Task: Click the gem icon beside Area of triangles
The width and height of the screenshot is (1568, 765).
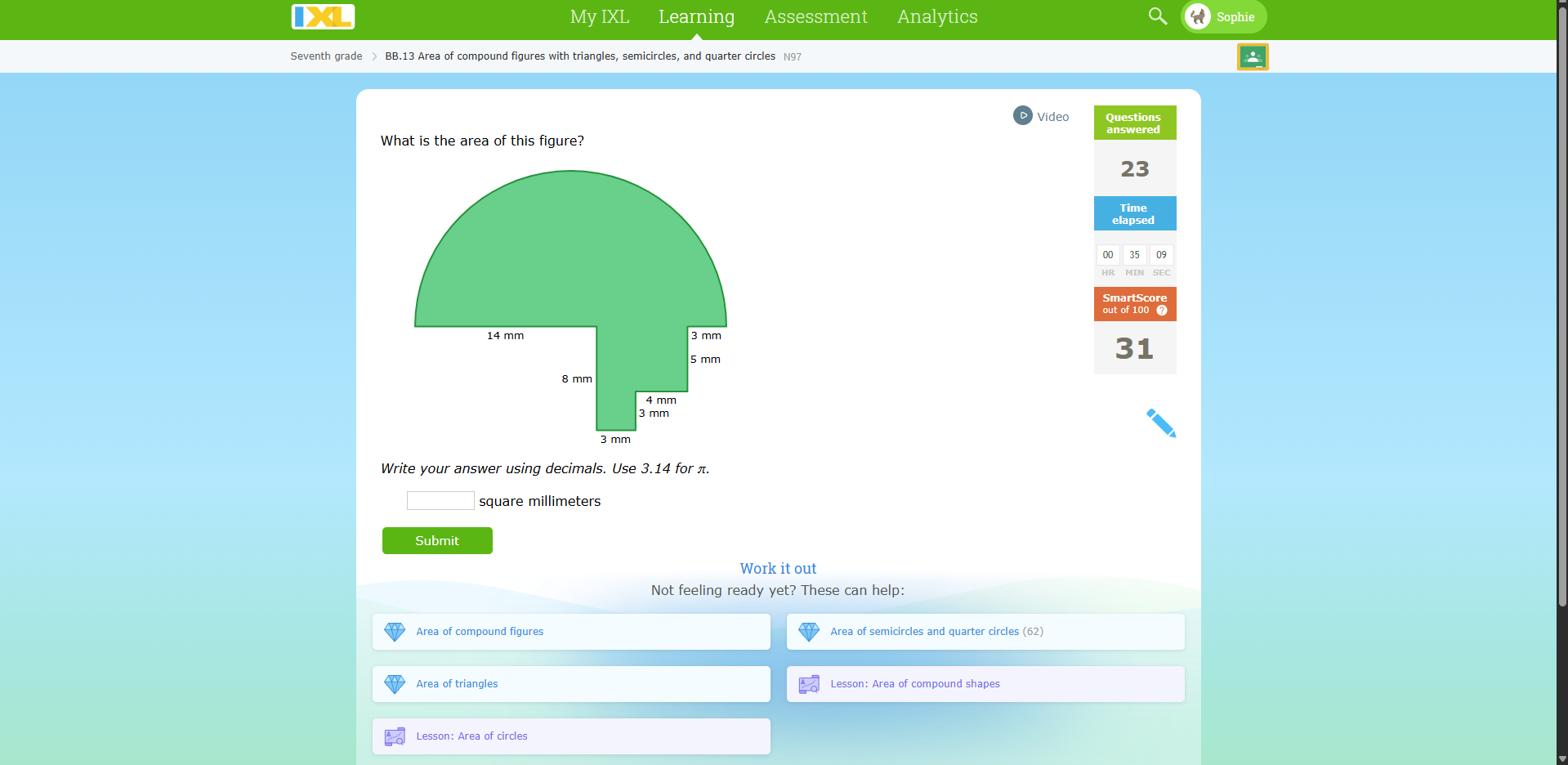Action: (x=395, y=684)
